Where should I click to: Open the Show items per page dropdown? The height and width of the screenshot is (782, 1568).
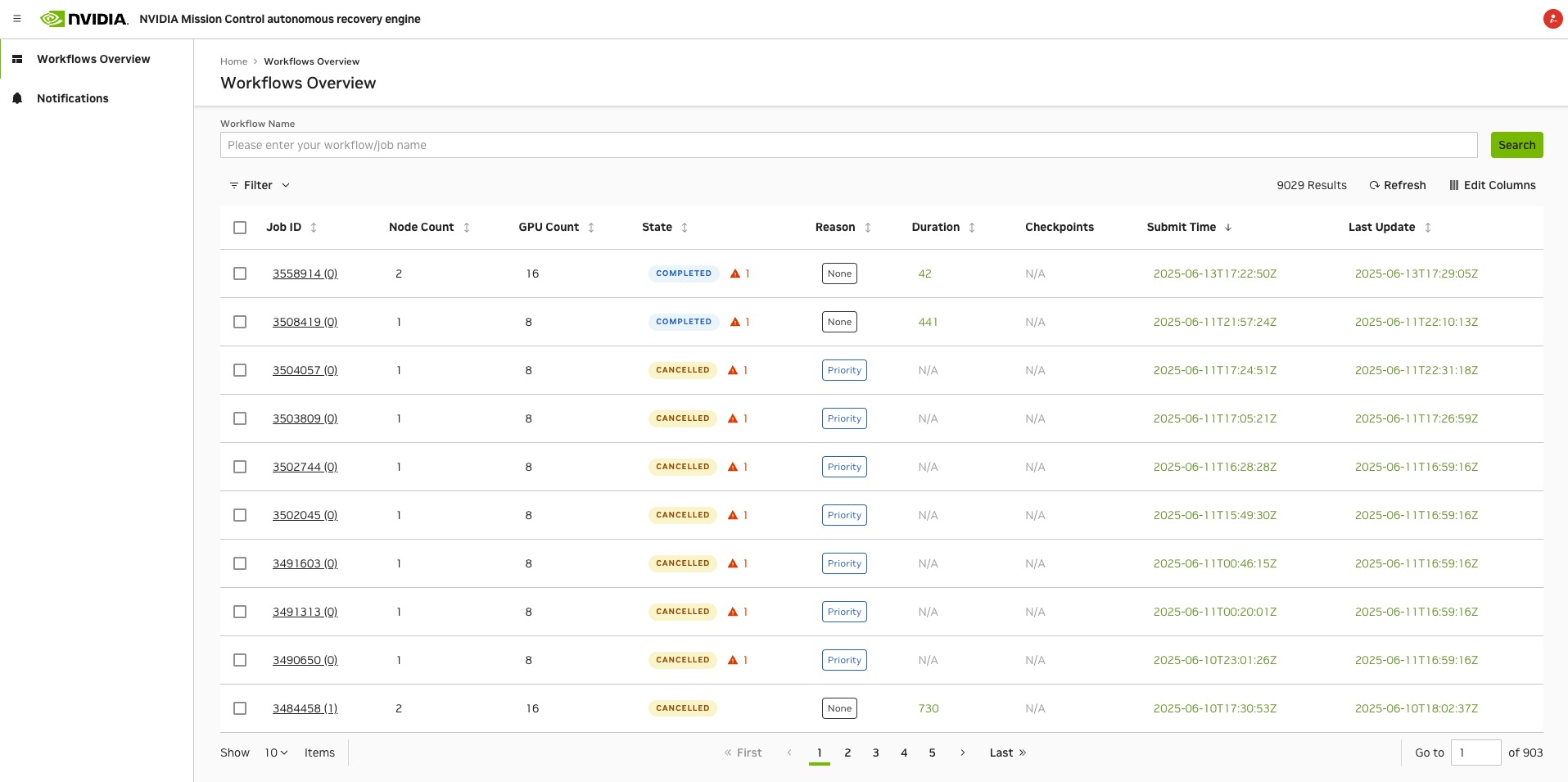[x=276, y=753]
